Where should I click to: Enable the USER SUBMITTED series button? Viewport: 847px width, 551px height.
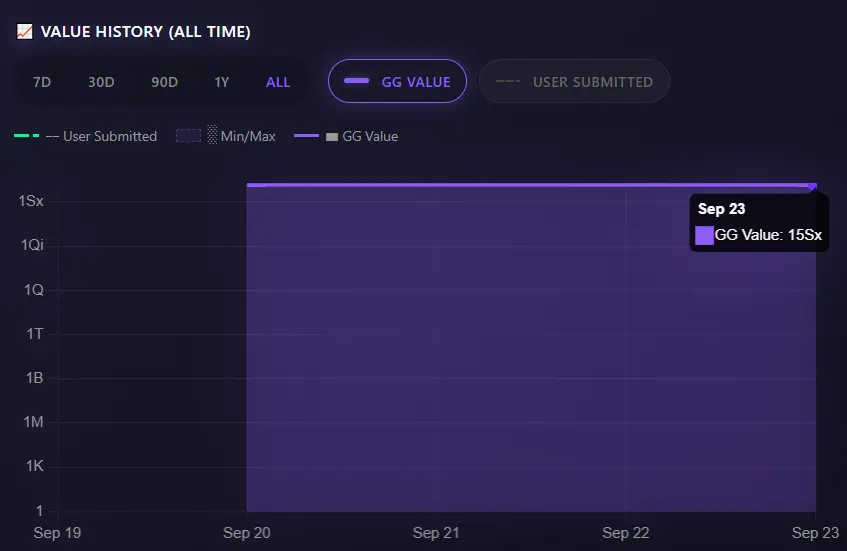coord(574,82)
